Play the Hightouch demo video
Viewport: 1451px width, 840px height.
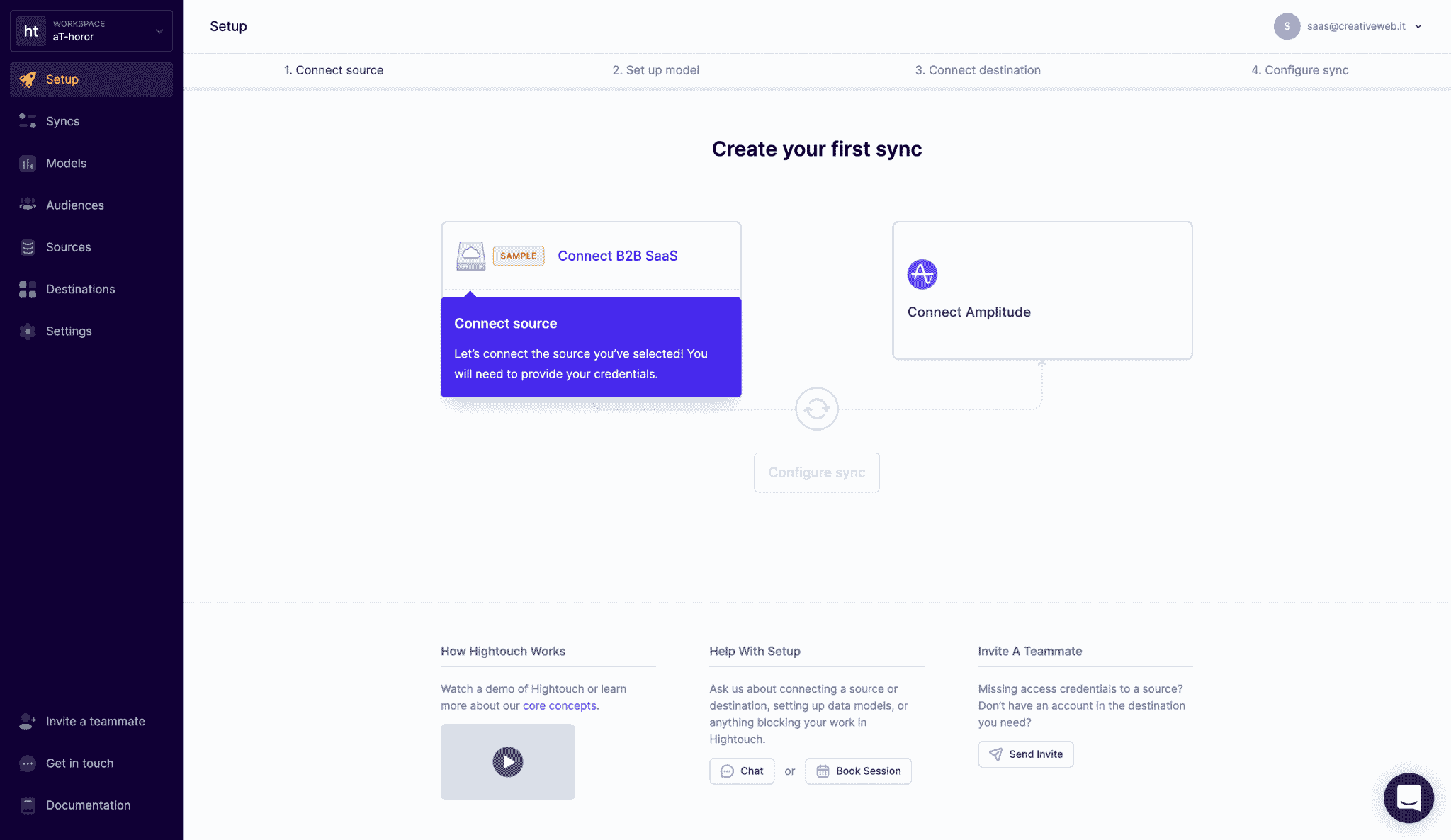click(508, 762)
